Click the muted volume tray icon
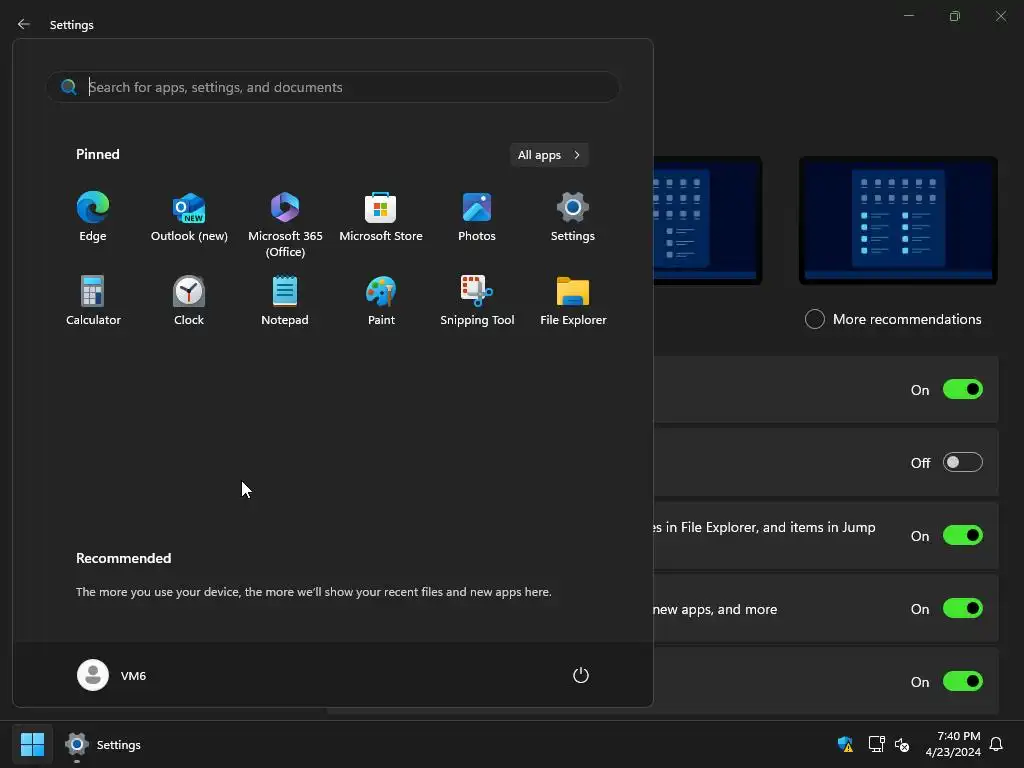This screenshot has width=1024, height=768. coord(902,744)
